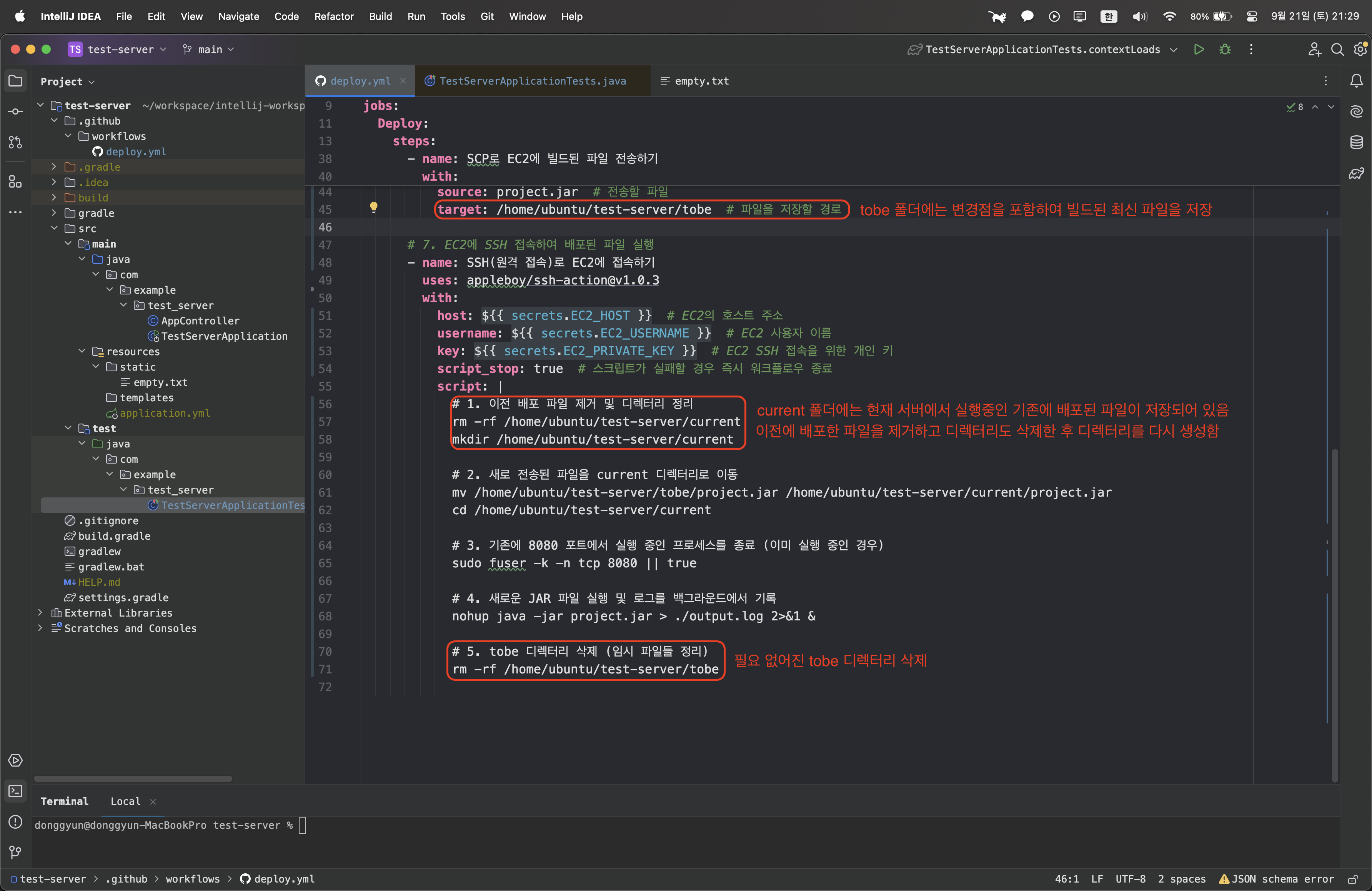Click the Search Everywhere magnifier icon

[1337, 50]
